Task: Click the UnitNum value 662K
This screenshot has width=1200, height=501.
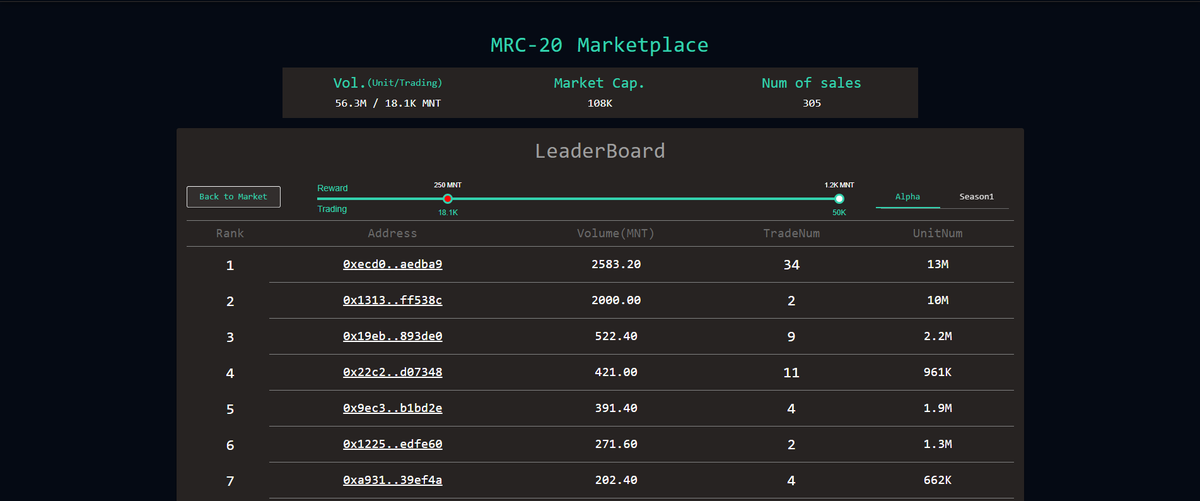Action: pos(937,481)
